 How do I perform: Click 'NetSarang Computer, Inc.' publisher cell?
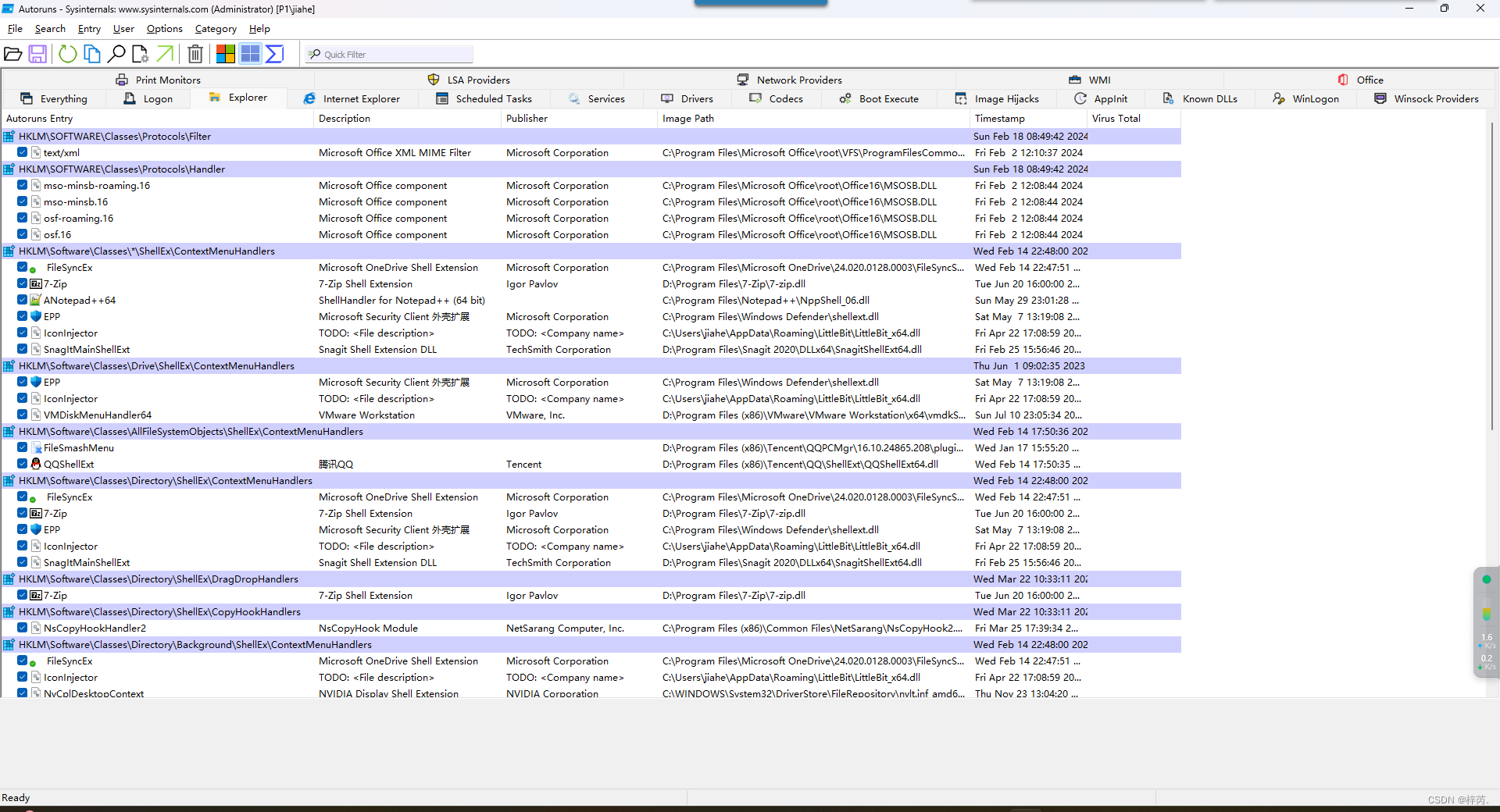point(565,628)
